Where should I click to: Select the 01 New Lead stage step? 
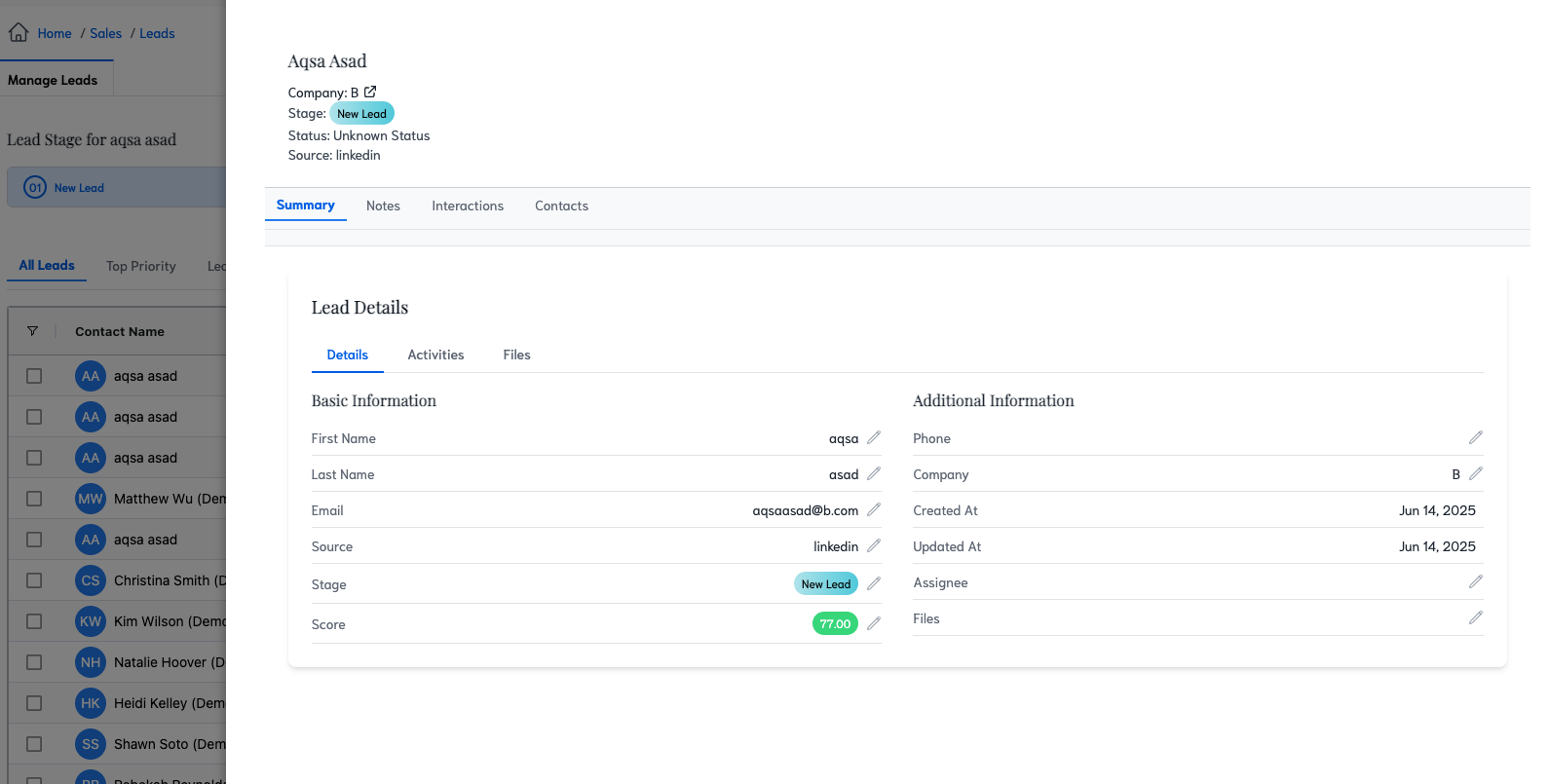click(x=65, y=188)
